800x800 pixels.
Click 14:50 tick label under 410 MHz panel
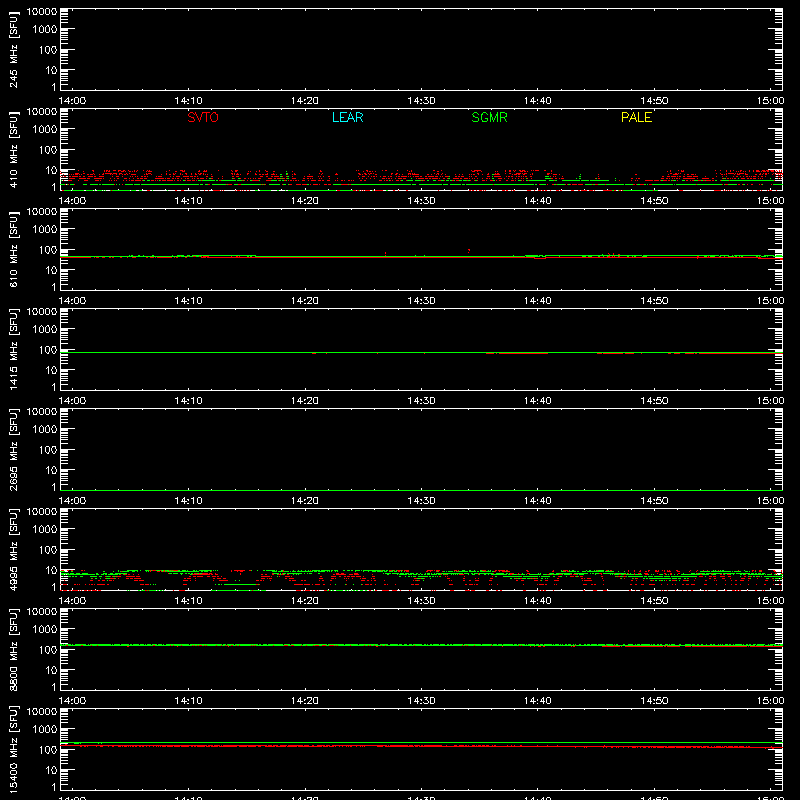coord(654,201)
